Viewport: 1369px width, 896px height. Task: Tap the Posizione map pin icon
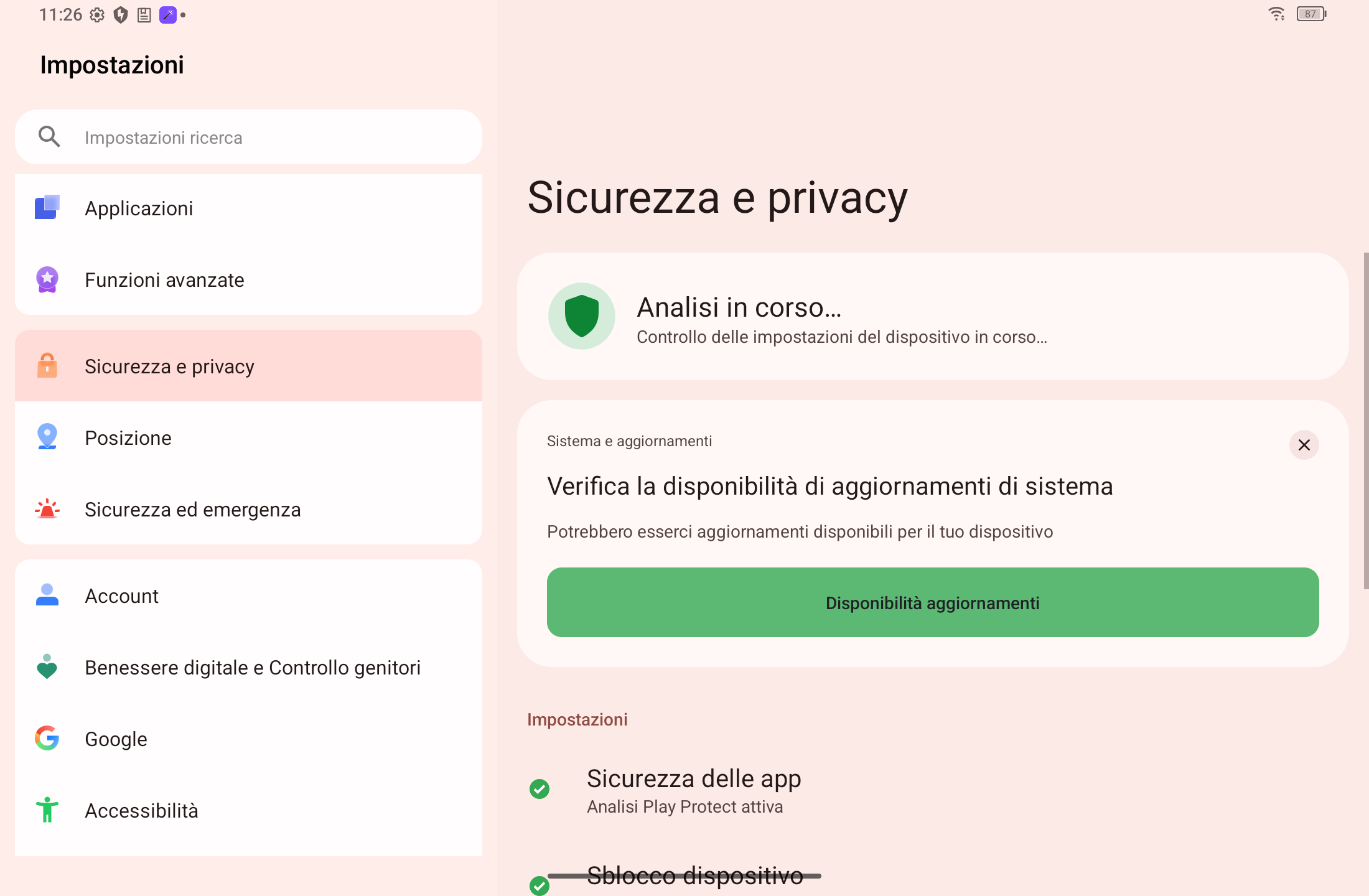pyautogui.click(x=47, y=437)
